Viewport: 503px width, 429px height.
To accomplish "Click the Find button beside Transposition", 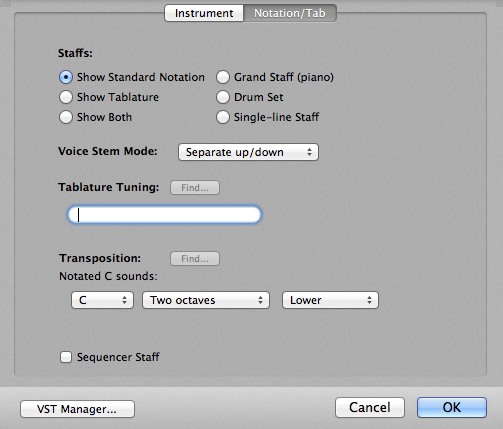I will pos(195,259).
